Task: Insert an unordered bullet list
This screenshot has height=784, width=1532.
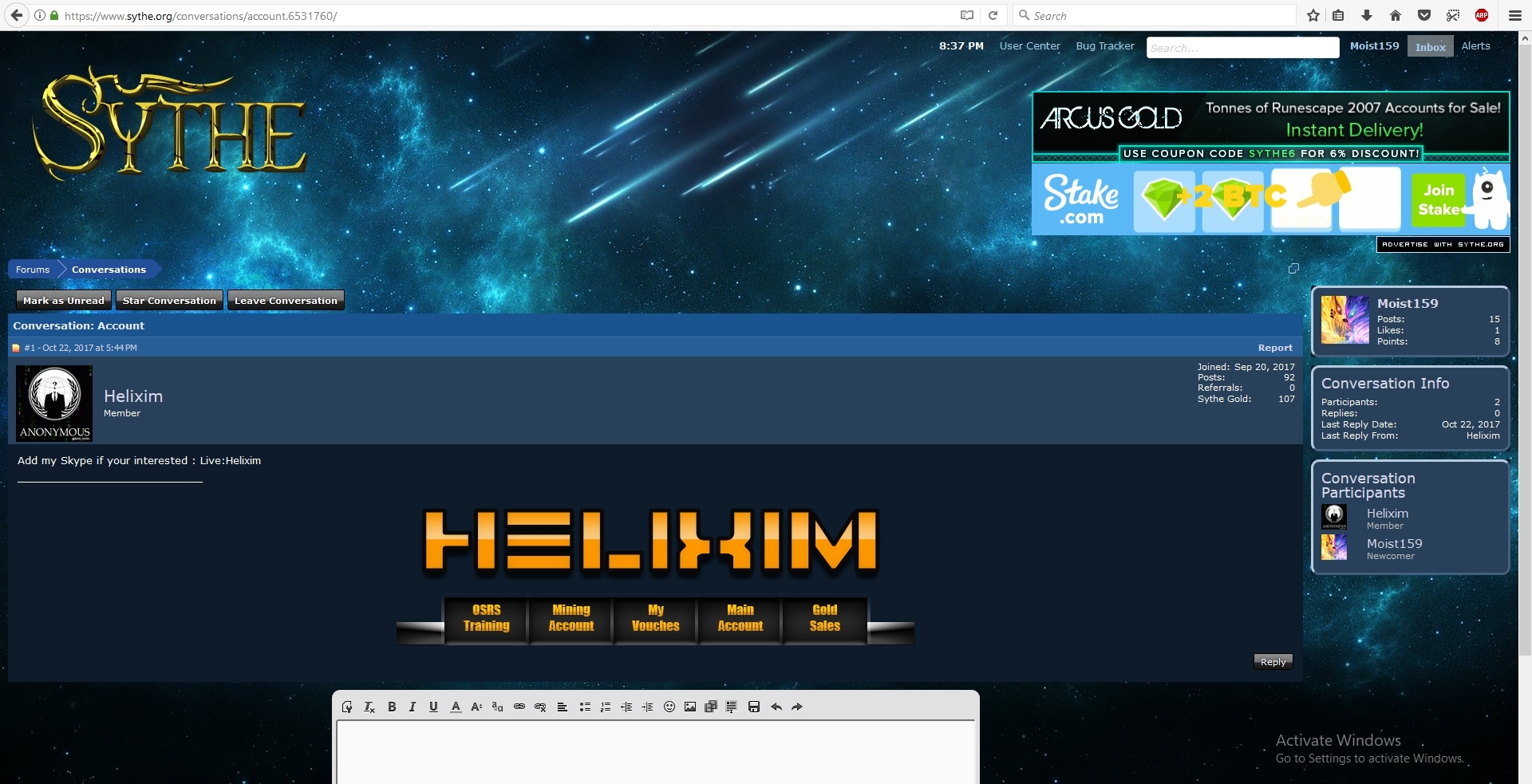Action: tap(585, 707)
